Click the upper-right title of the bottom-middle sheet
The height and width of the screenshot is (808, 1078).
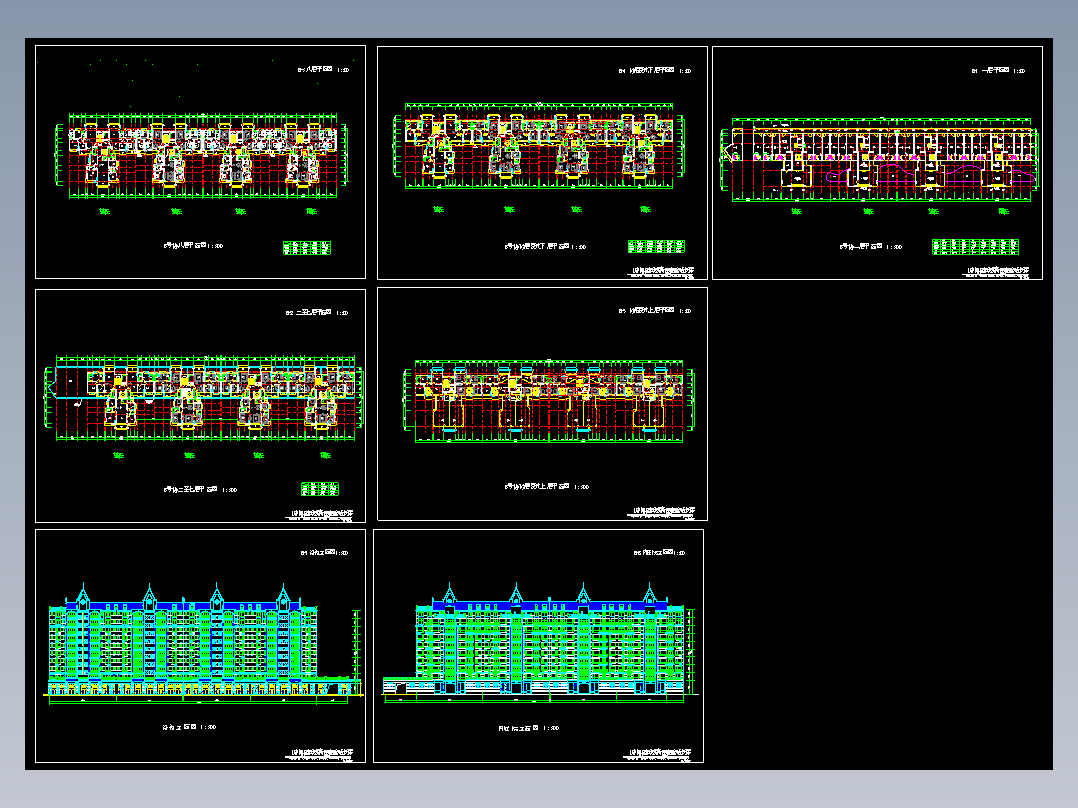[x=659, y=552]
